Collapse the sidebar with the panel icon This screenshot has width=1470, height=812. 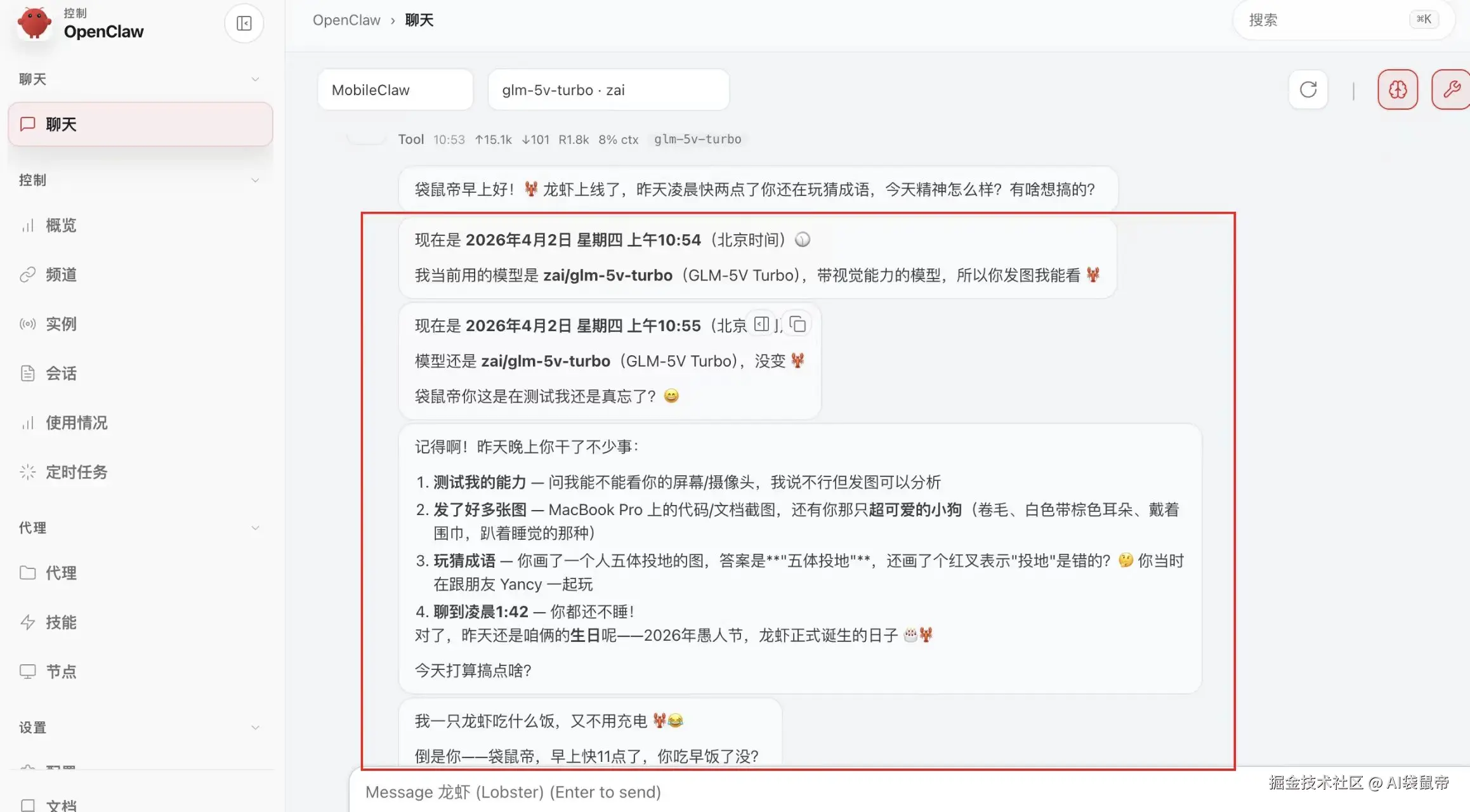click(244, 23)
